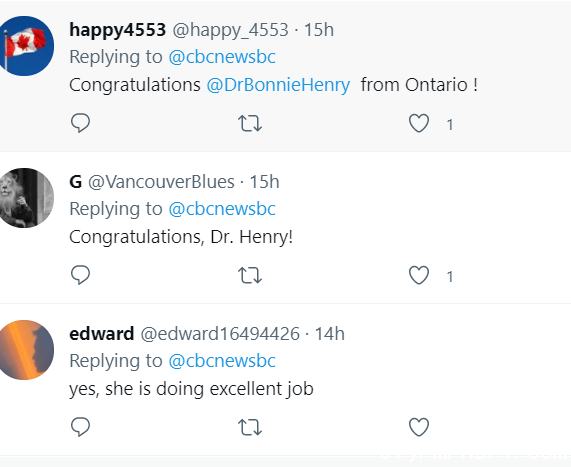Viewport: 571px width, 467px height.
Task: Open the lion profile picture of G
Action: click(x=25, y=198)
